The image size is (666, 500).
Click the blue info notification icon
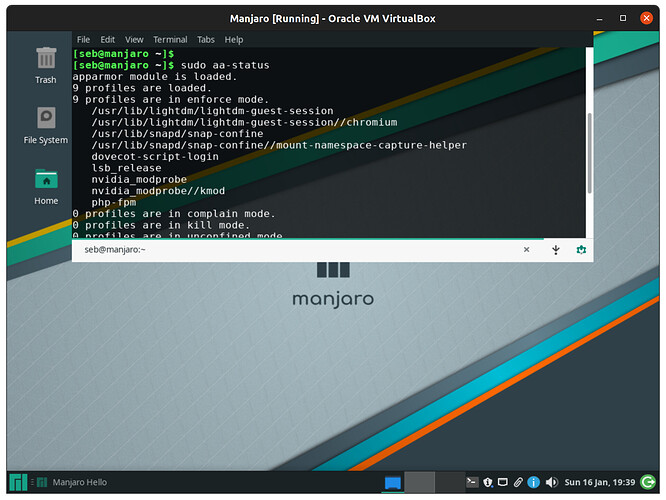click(533, 482)
